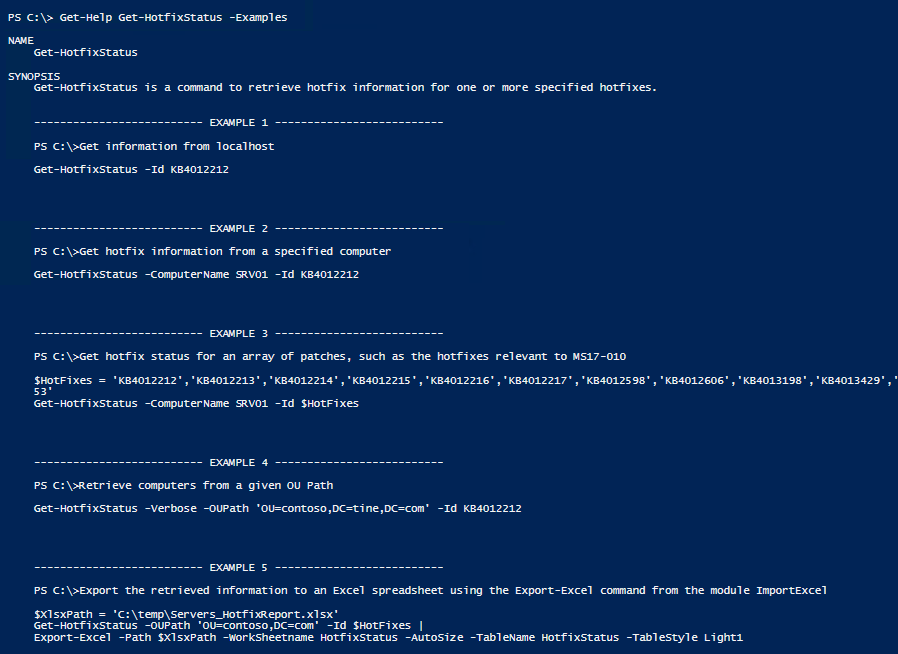Click the EXAMPLE 5 header line
Image resolution: width=898 pixels, height=654 pixels.
238,568
